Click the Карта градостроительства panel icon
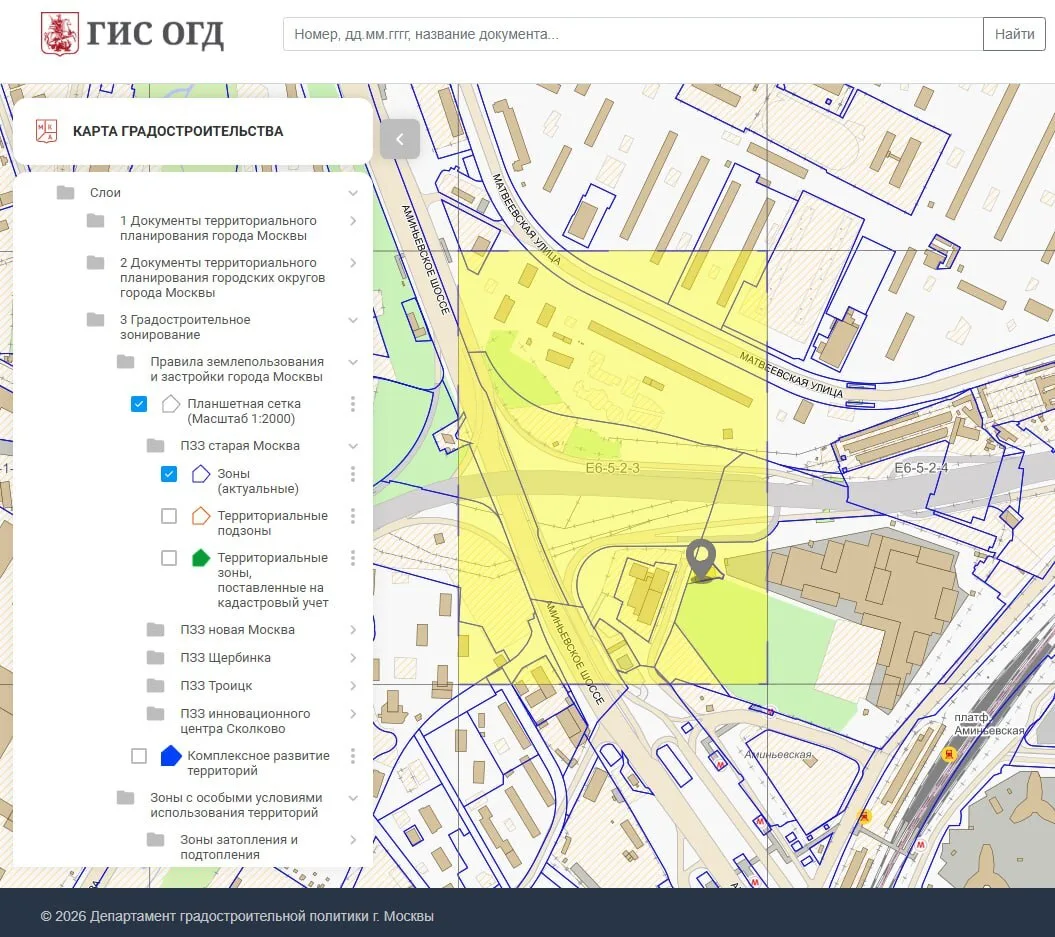 point(46,131)
